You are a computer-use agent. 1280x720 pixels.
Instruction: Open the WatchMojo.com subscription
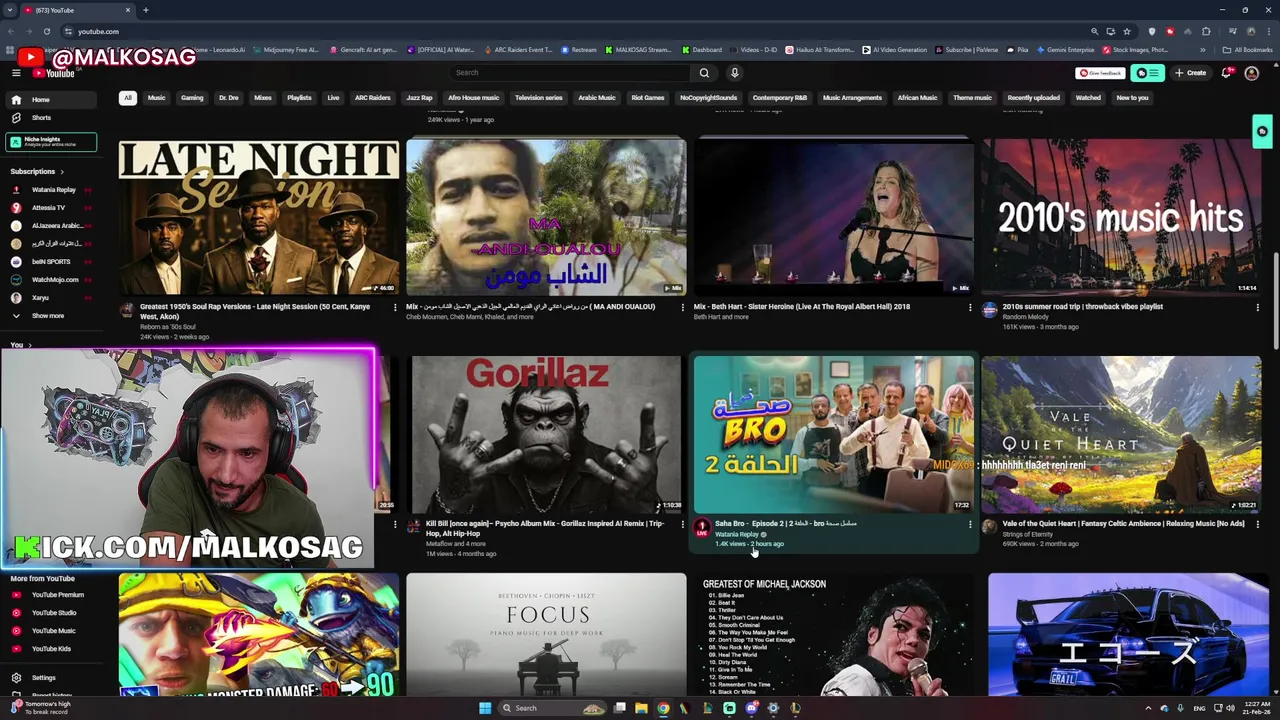click(x=50, y=280)
